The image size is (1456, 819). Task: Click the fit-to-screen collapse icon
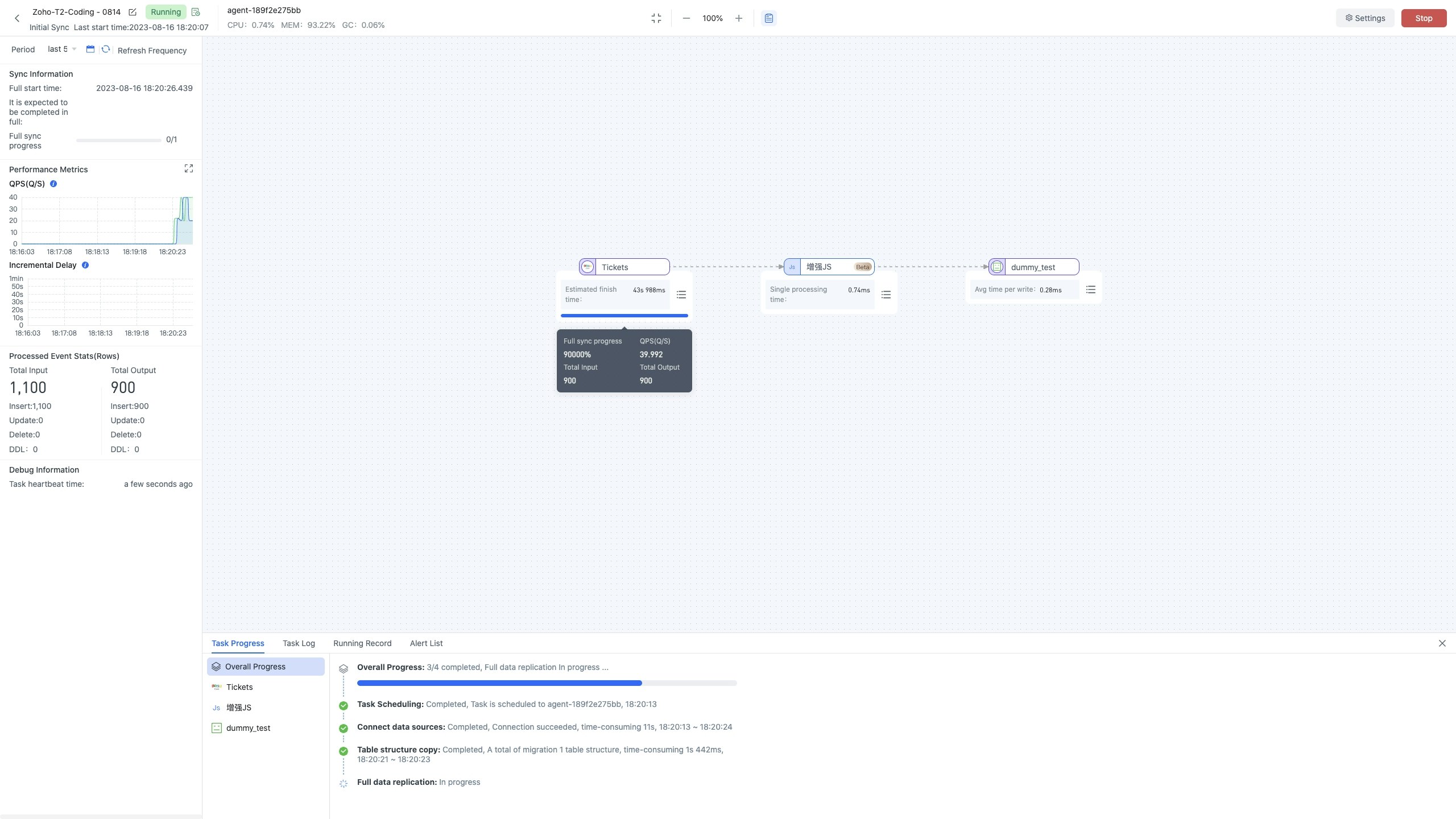656,18
